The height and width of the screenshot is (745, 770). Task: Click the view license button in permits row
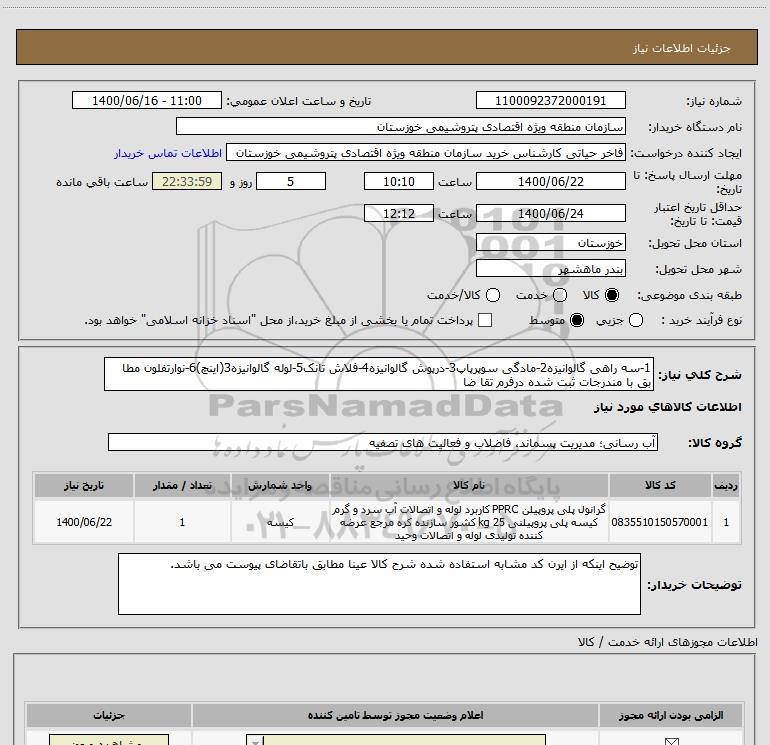109,740
